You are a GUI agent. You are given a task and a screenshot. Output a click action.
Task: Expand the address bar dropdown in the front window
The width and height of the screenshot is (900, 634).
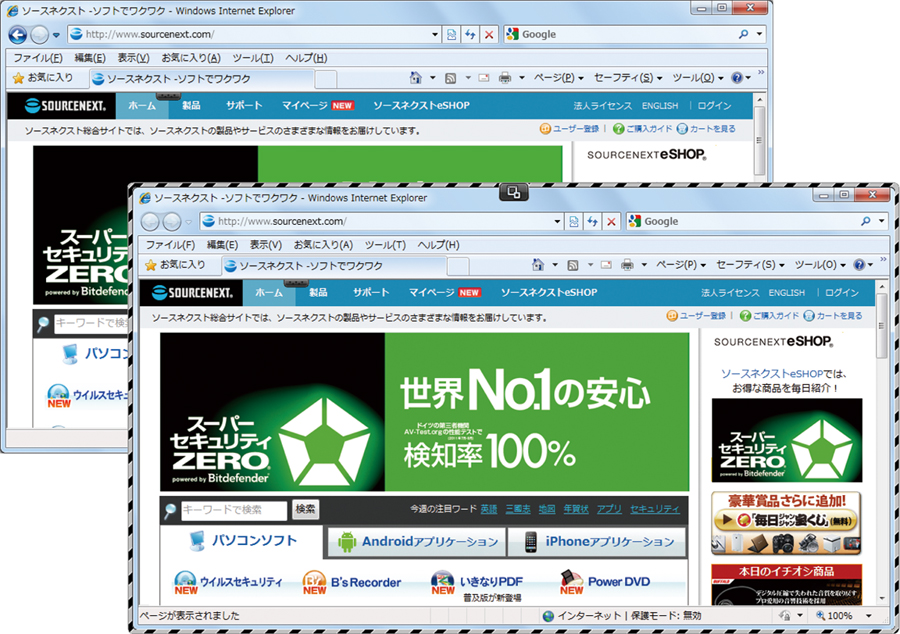click(557, 221)
